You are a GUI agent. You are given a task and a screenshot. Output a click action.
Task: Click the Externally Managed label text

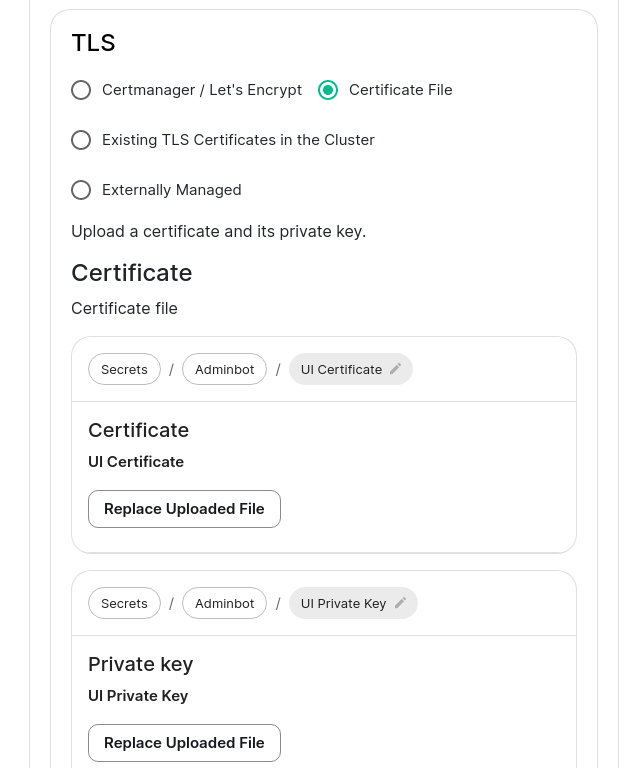coord(171,190)
